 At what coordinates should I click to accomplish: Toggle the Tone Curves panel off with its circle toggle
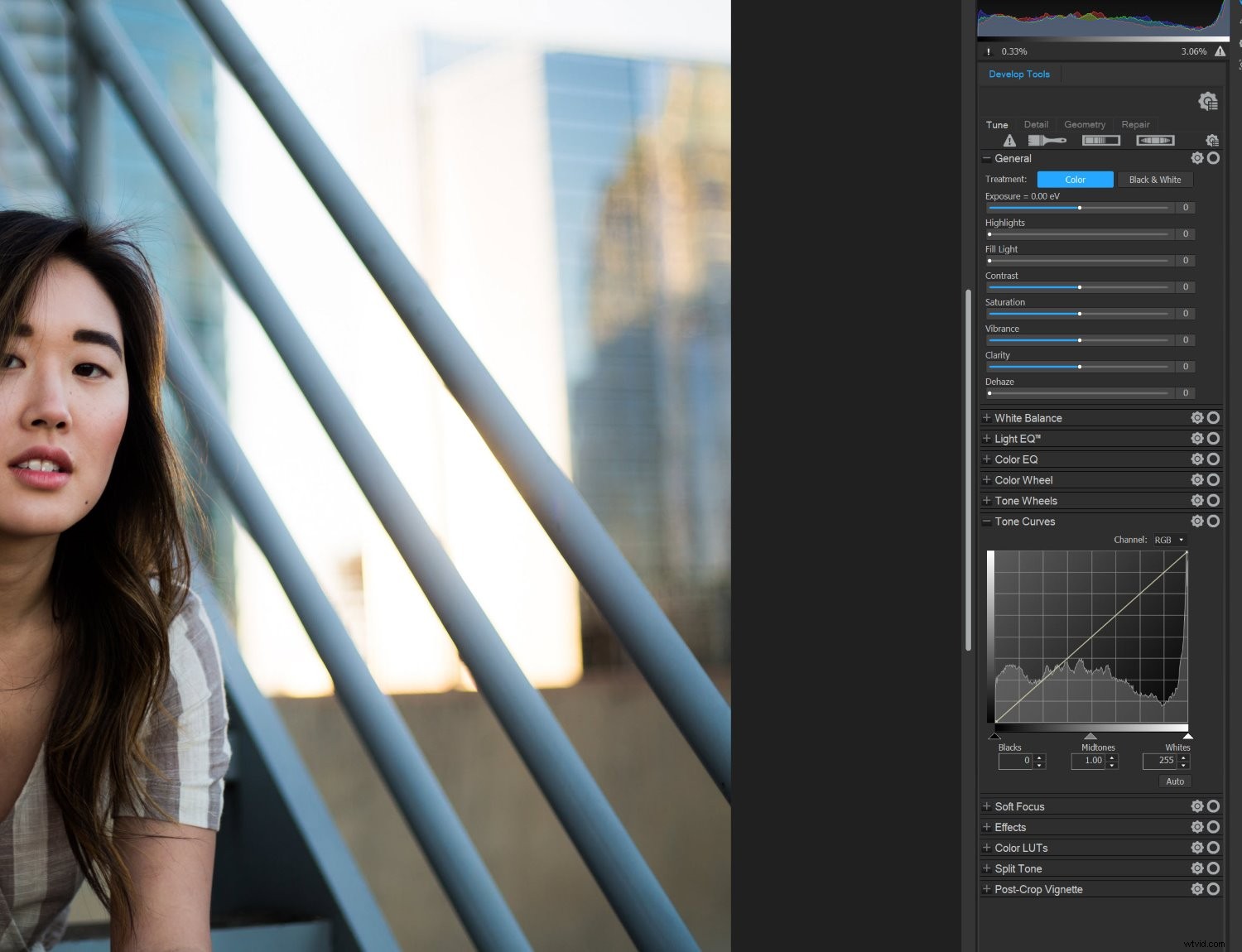pos(1213,521)
